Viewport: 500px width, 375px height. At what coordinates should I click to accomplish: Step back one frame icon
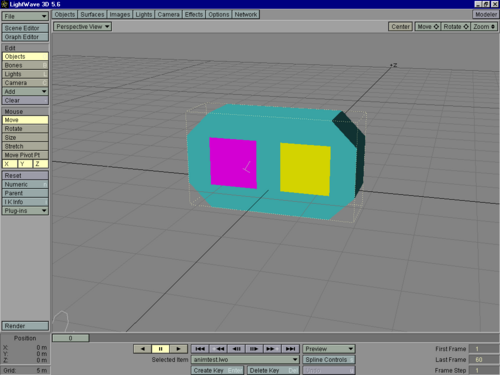236,349
